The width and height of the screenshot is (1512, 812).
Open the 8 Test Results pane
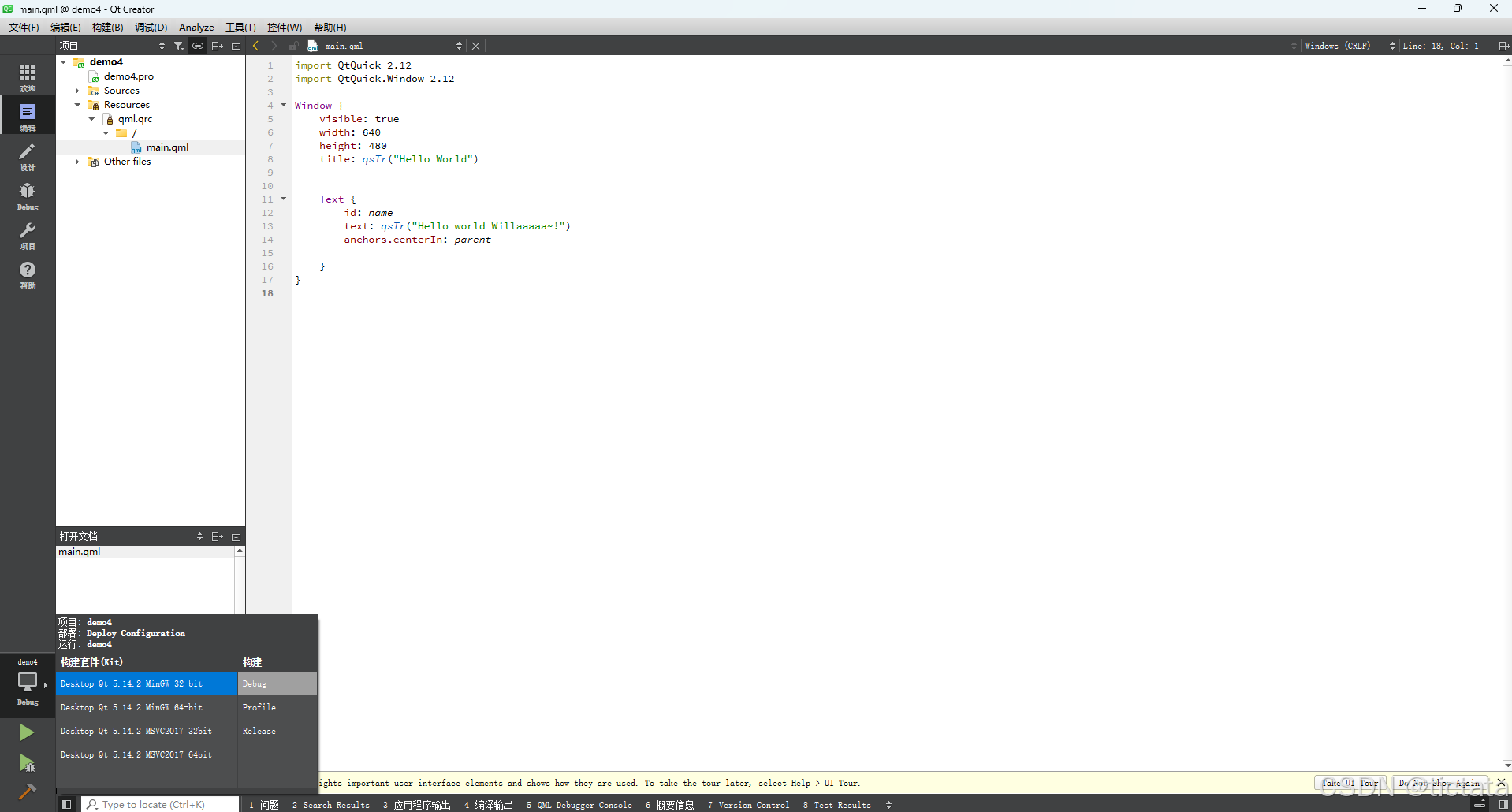[837, 805]
